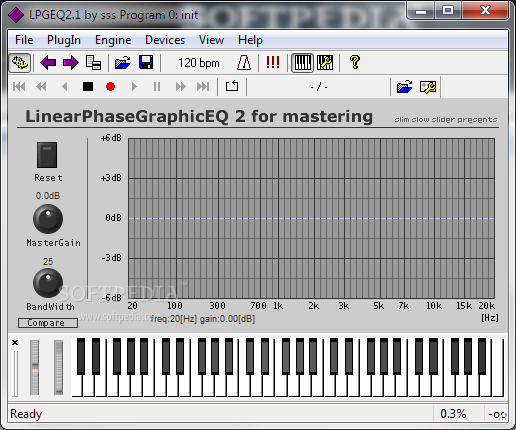This screenshot has height=430, width=516.
Task: Click the freq:20[Hz] gain readout text
Action: click(x=202, y=319)
